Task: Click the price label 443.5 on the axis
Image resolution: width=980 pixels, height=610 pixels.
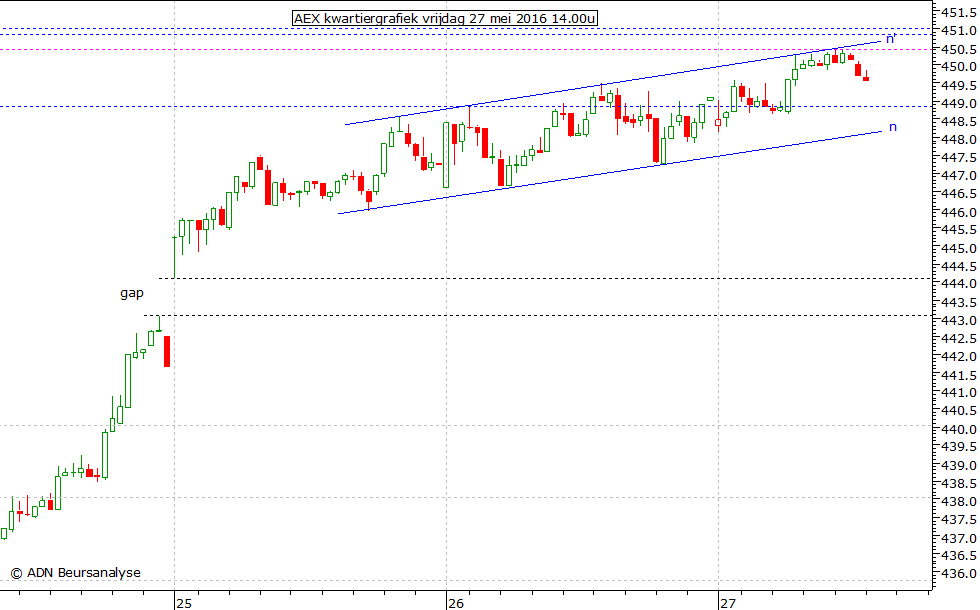Action: tap(960, 302)
